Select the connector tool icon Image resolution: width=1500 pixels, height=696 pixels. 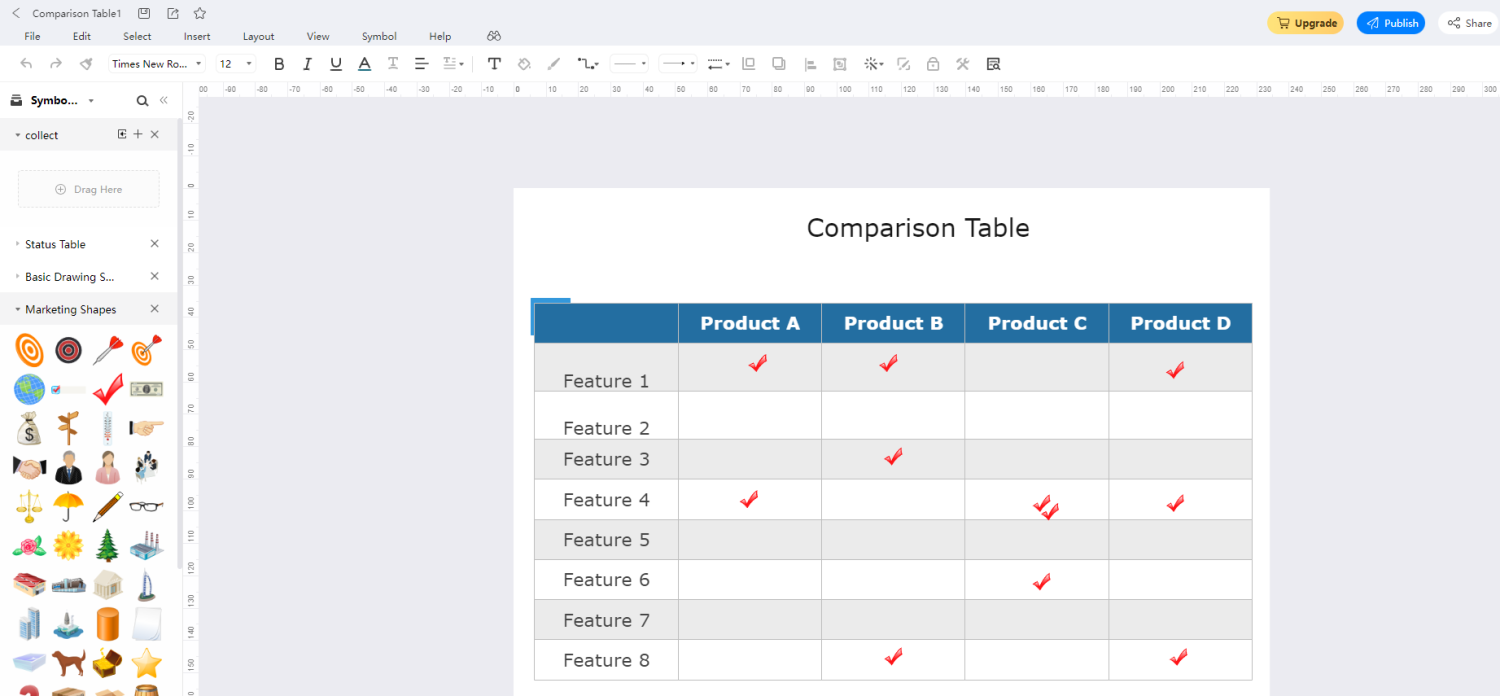click(x=587, y=64)
